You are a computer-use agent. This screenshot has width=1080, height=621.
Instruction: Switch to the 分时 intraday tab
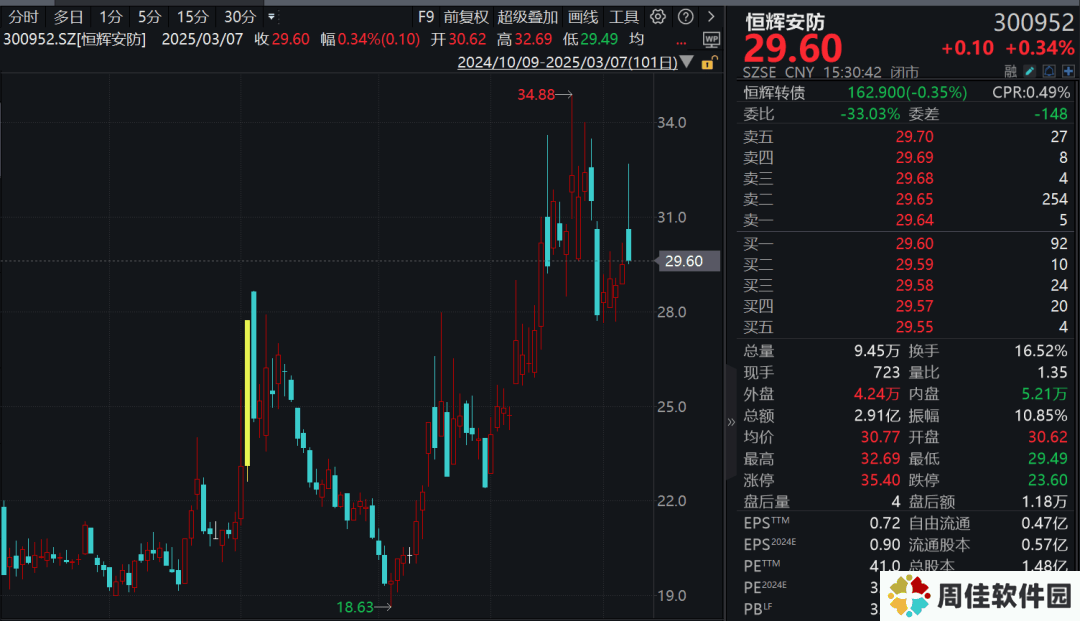pos(23,17)
